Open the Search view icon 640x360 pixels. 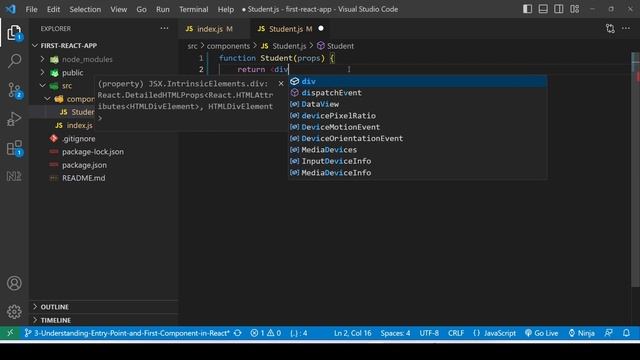(14, 61)
